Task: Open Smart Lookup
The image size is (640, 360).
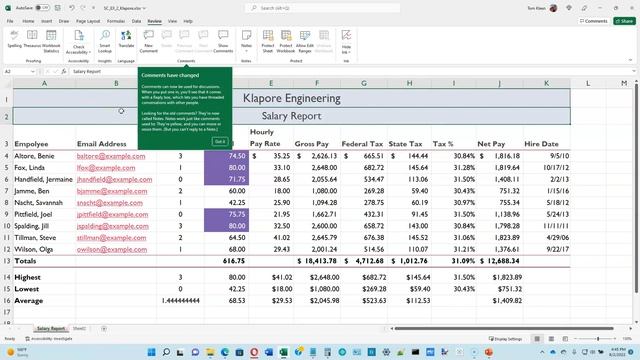Action: [105, 41]
